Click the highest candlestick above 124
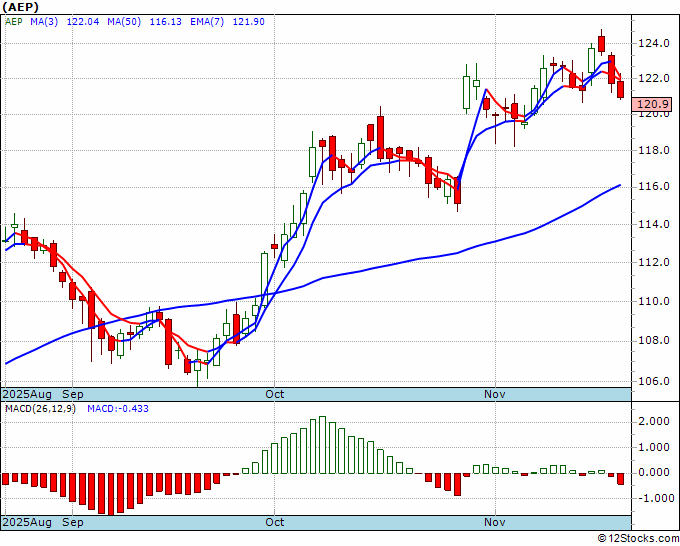The width and height of the screenshot is (680, 546). pos(602,43)
